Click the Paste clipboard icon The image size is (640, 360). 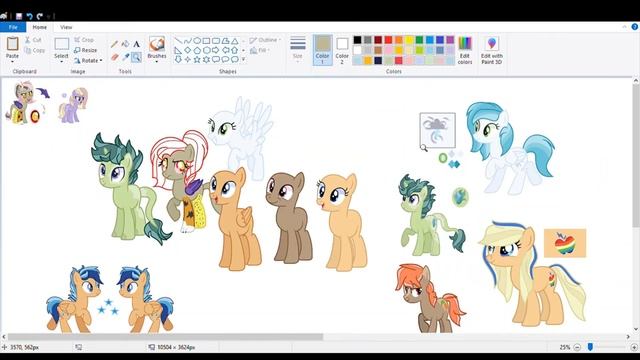click(x=12, y=43)
